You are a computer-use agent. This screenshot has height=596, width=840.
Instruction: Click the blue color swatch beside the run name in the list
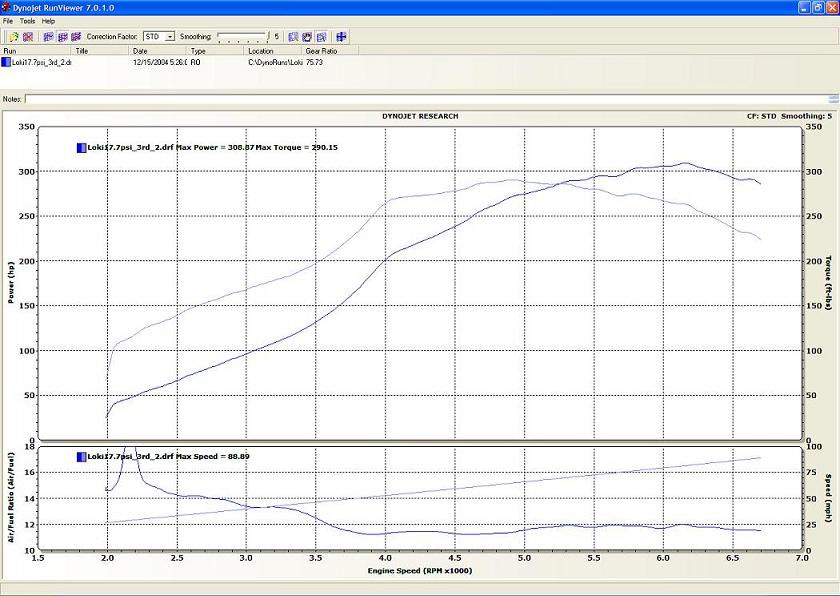click(6, 62)
